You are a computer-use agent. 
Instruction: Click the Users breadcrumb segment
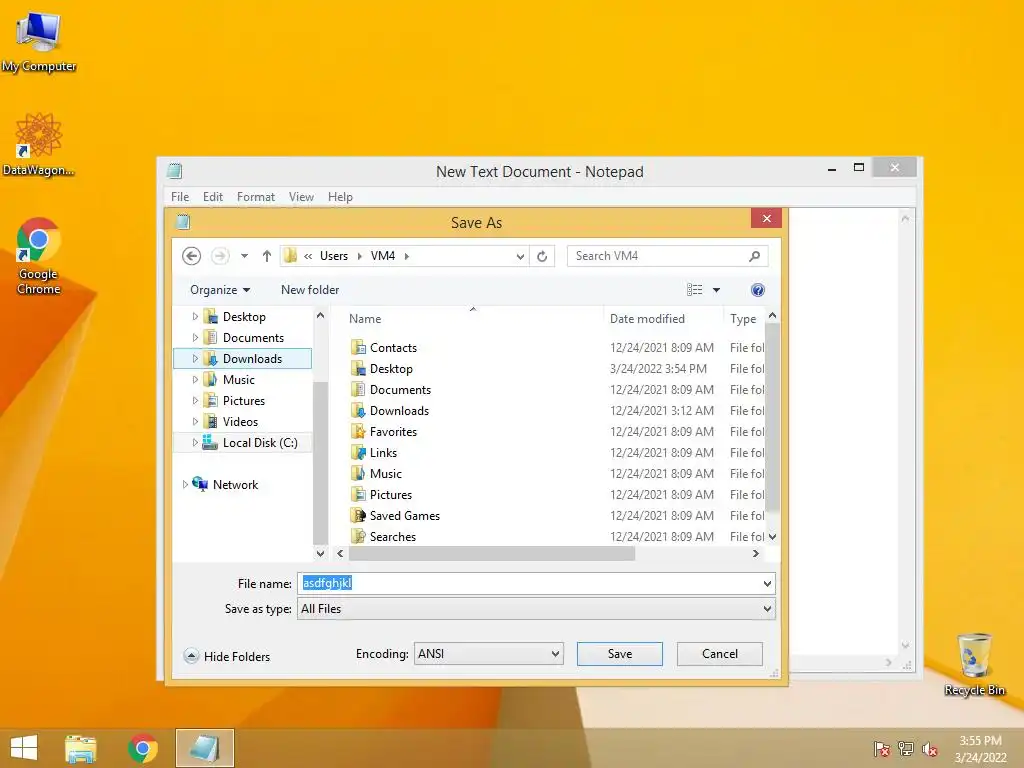[334, 256]
